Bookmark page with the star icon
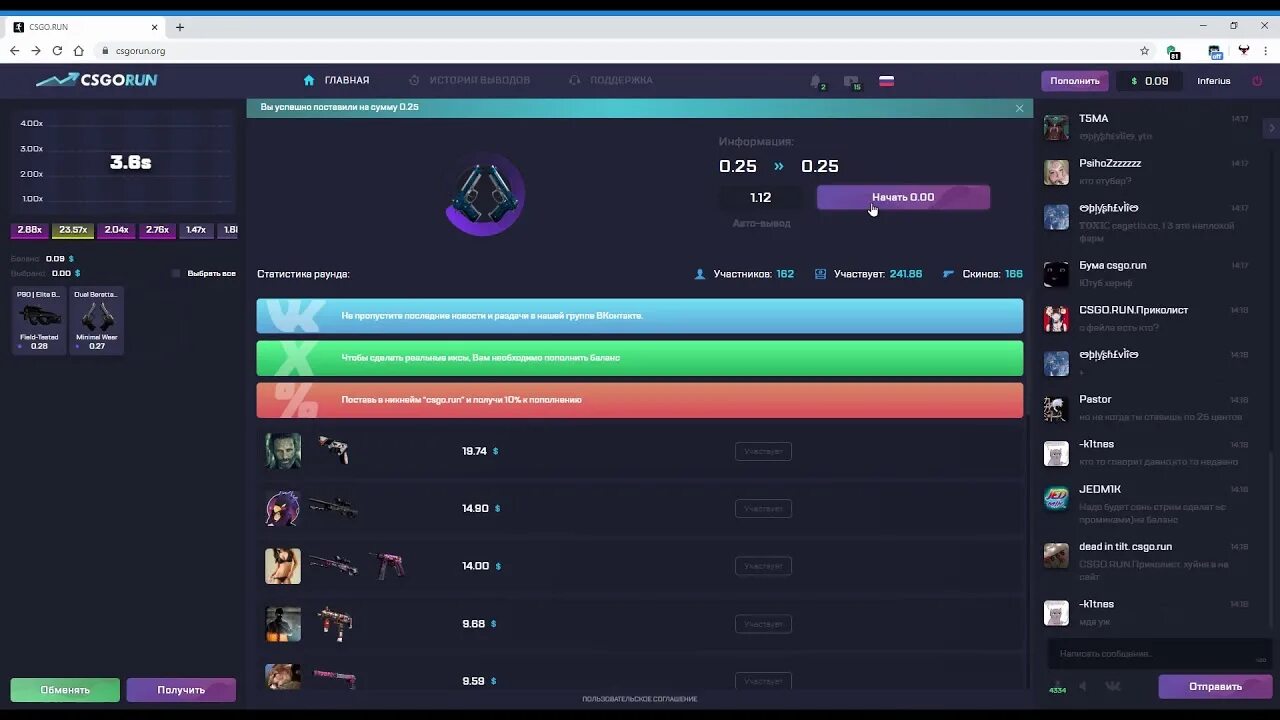1280x720 pixels. (x=1144, y=51)
